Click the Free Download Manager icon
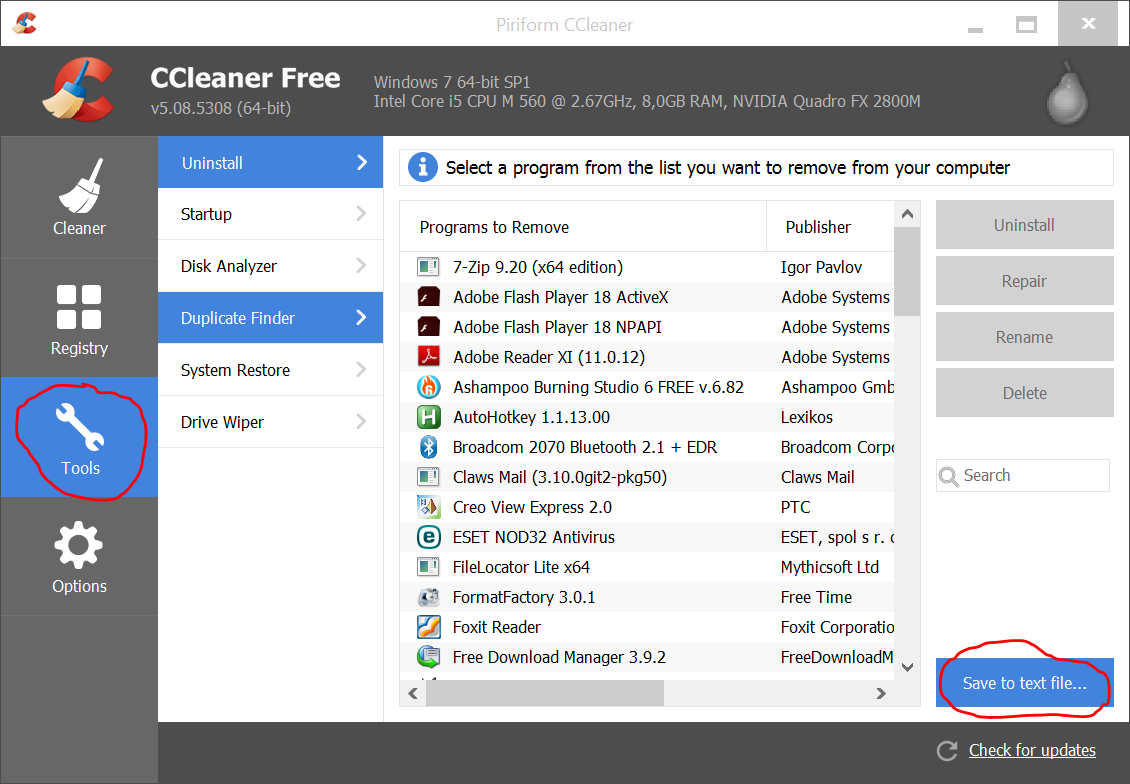The image size is (1130, 784). click(428, 657)
